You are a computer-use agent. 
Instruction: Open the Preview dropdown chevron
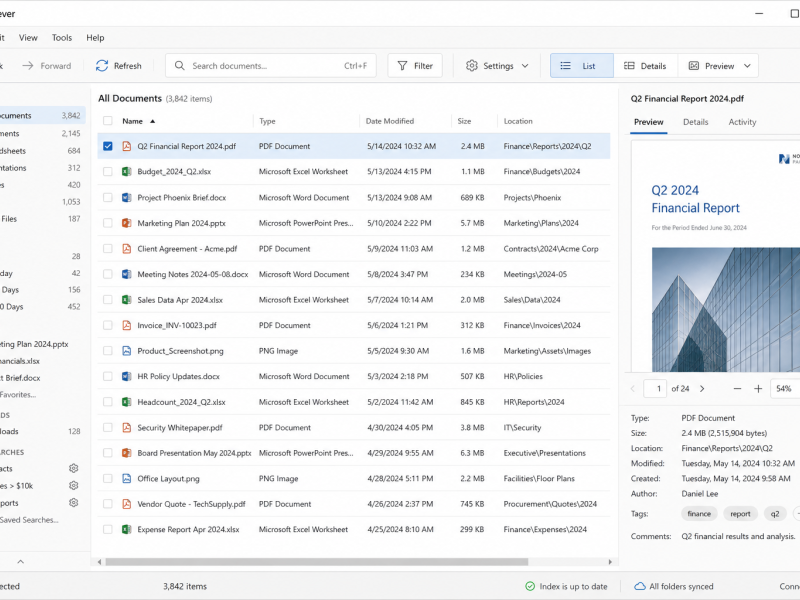point(747,66)
